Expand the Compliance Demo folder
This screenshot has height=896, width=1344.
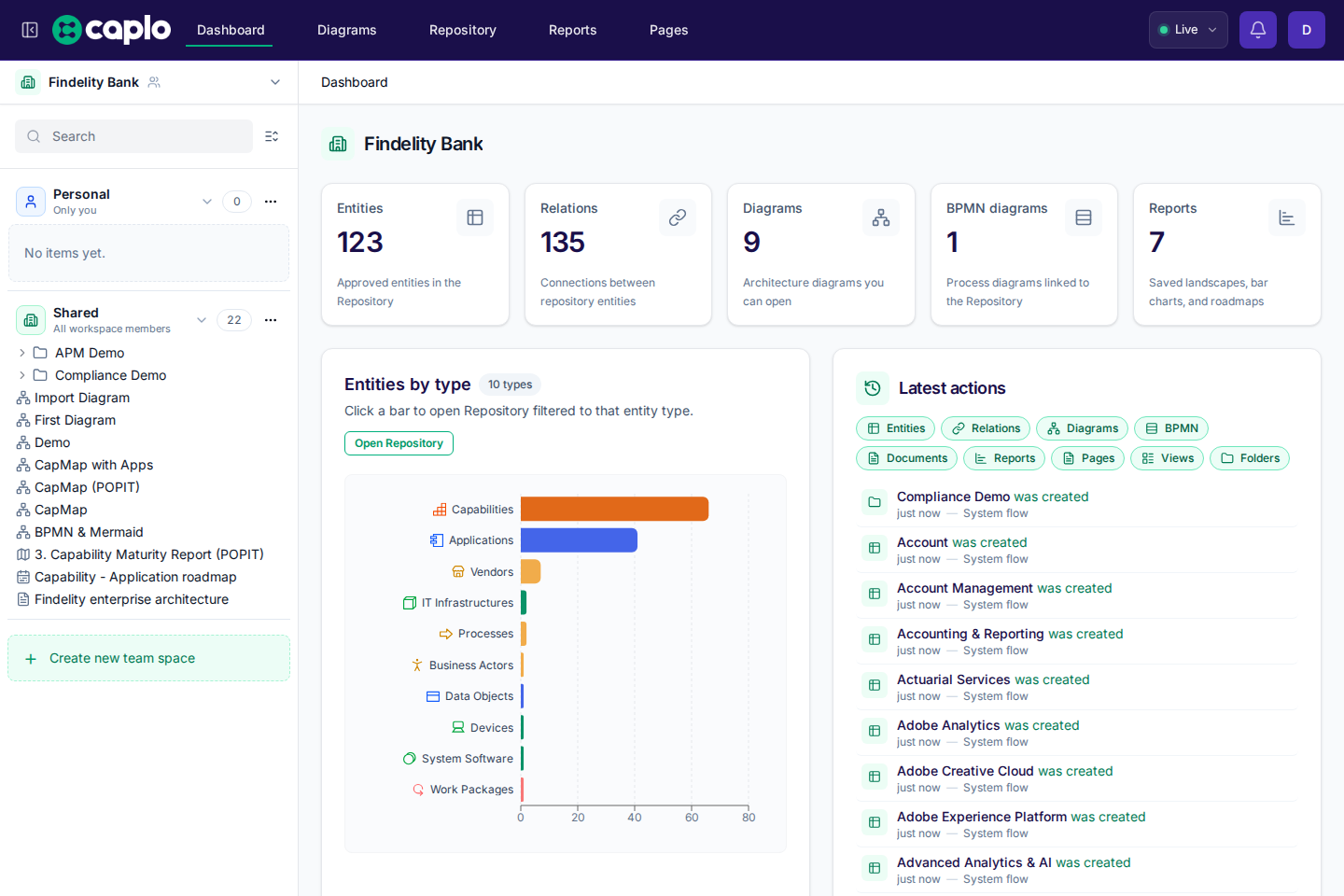[x=22, y=375]
